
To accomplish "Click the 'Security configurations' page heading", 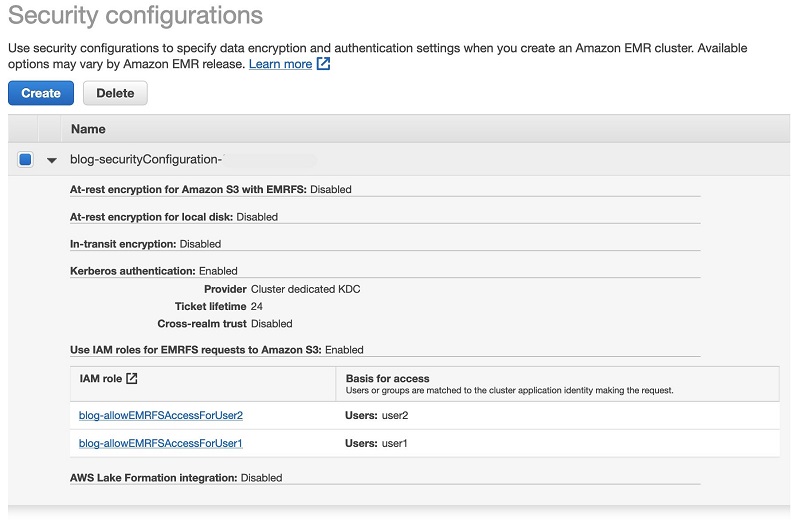I will [x=135, y=15].
